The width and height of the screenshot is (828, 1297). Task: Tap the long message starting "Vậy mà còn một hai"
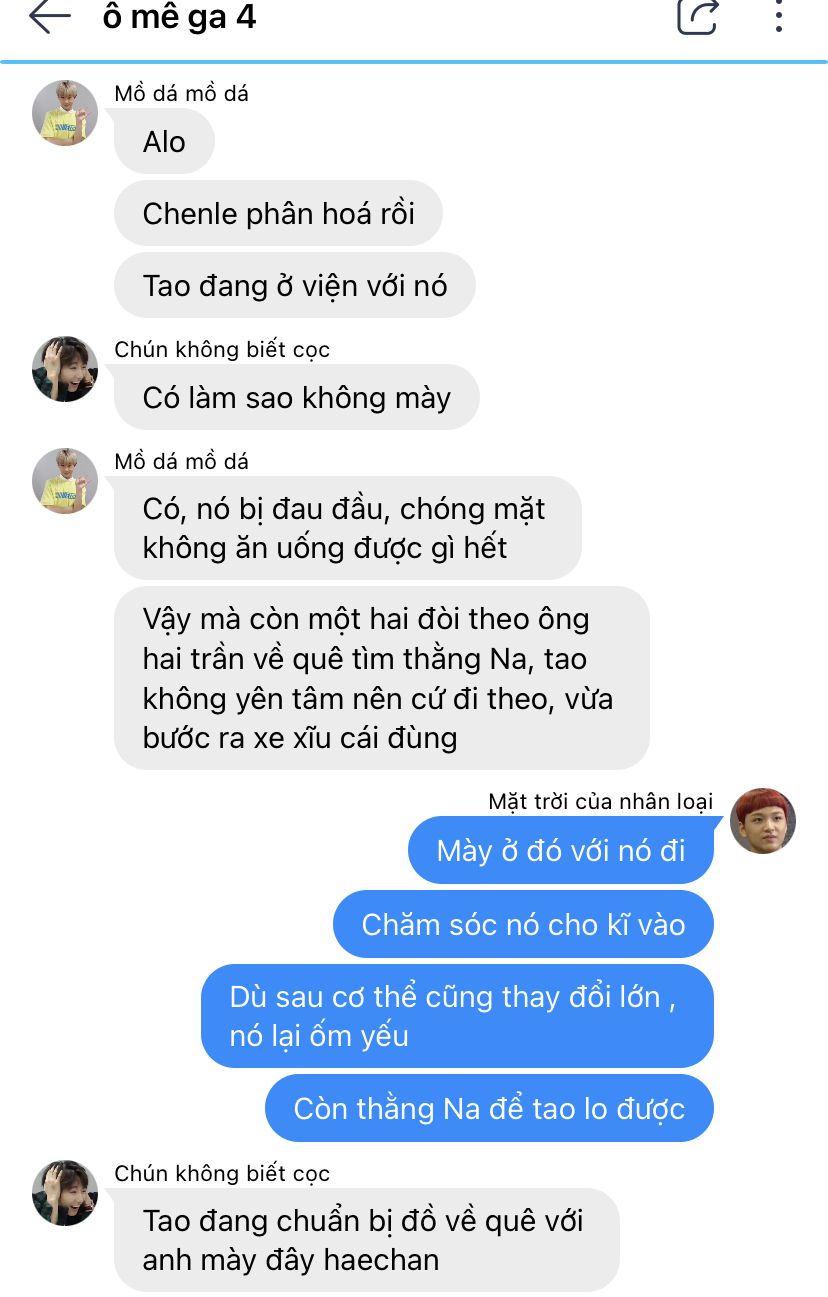coord(382,678)
